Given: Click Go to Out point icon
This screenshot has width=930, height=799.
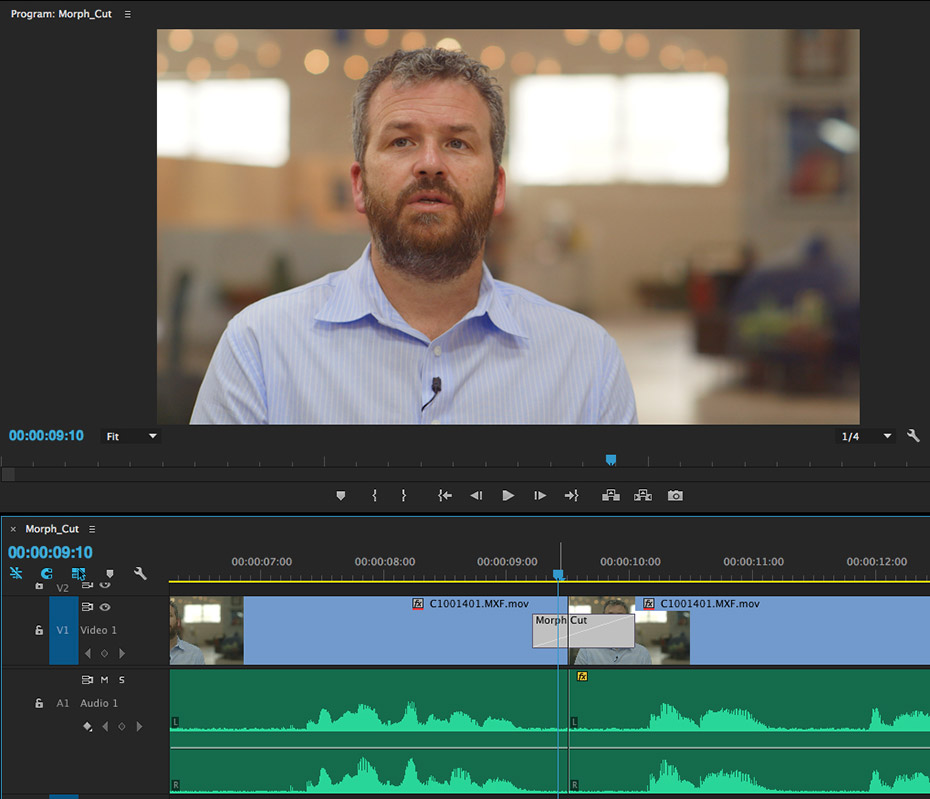Looking at the screenshot, I should pos(571,496).
